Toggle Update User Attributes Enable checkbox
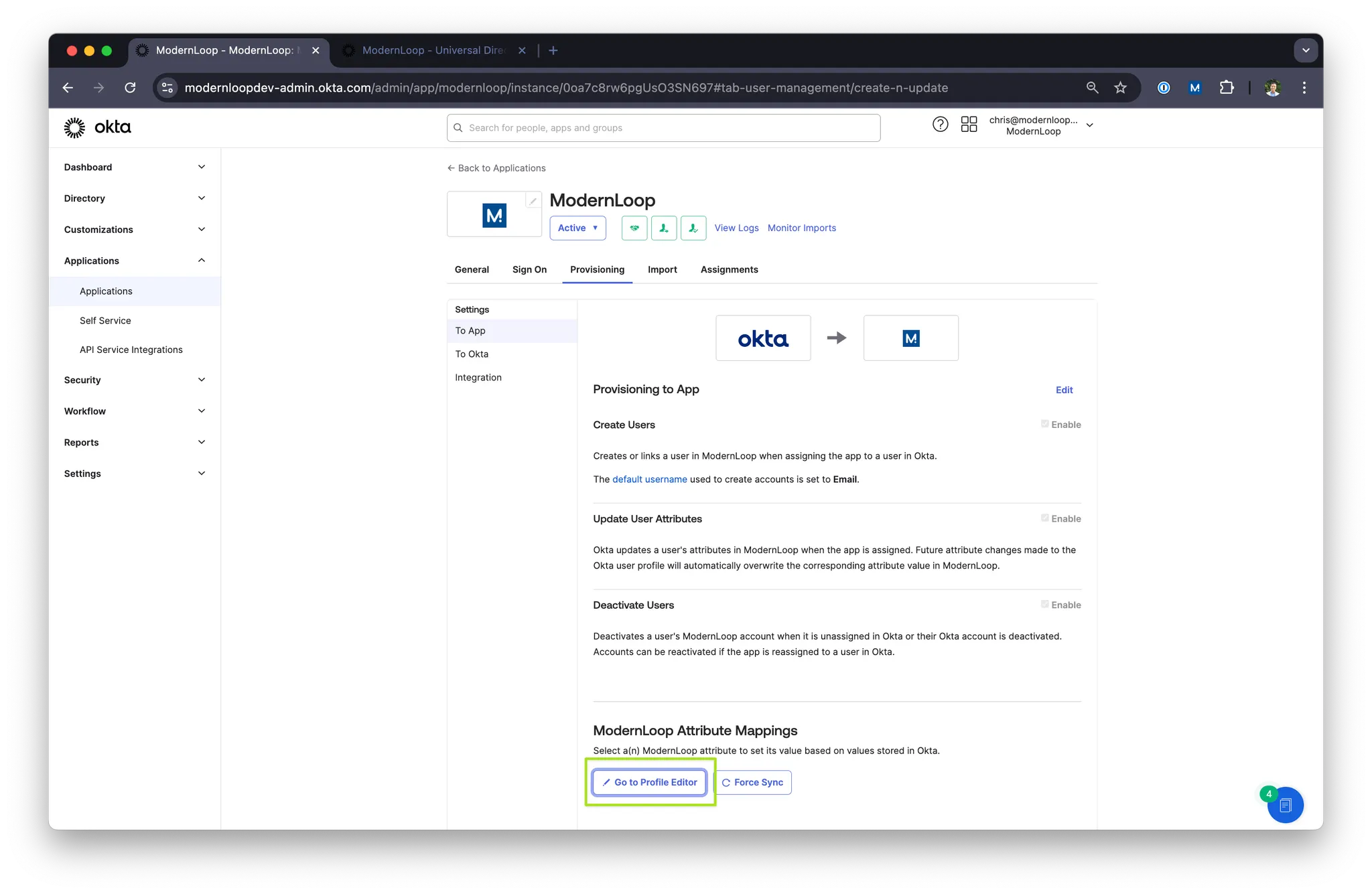1372x894 pixels. pos(1044,518)
